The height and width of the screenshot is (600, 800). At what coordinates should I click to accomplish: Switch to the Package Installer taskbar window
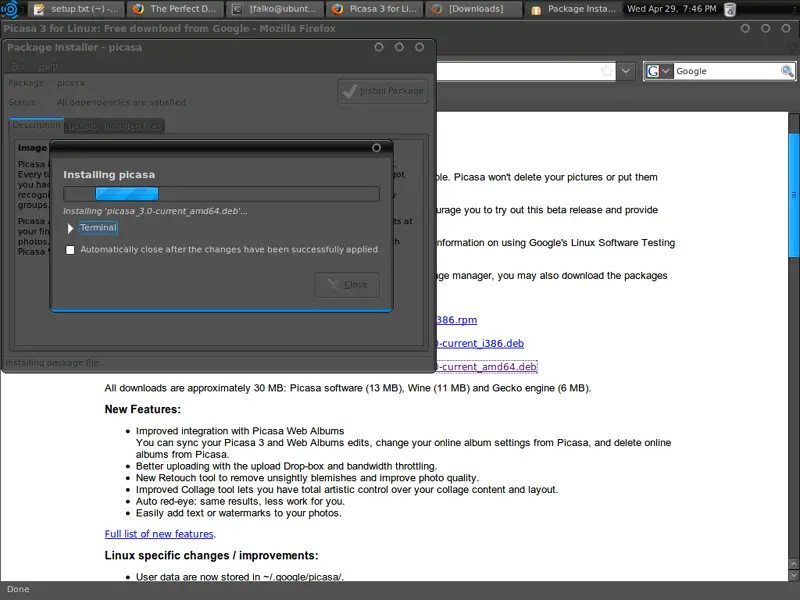point(573,9)
